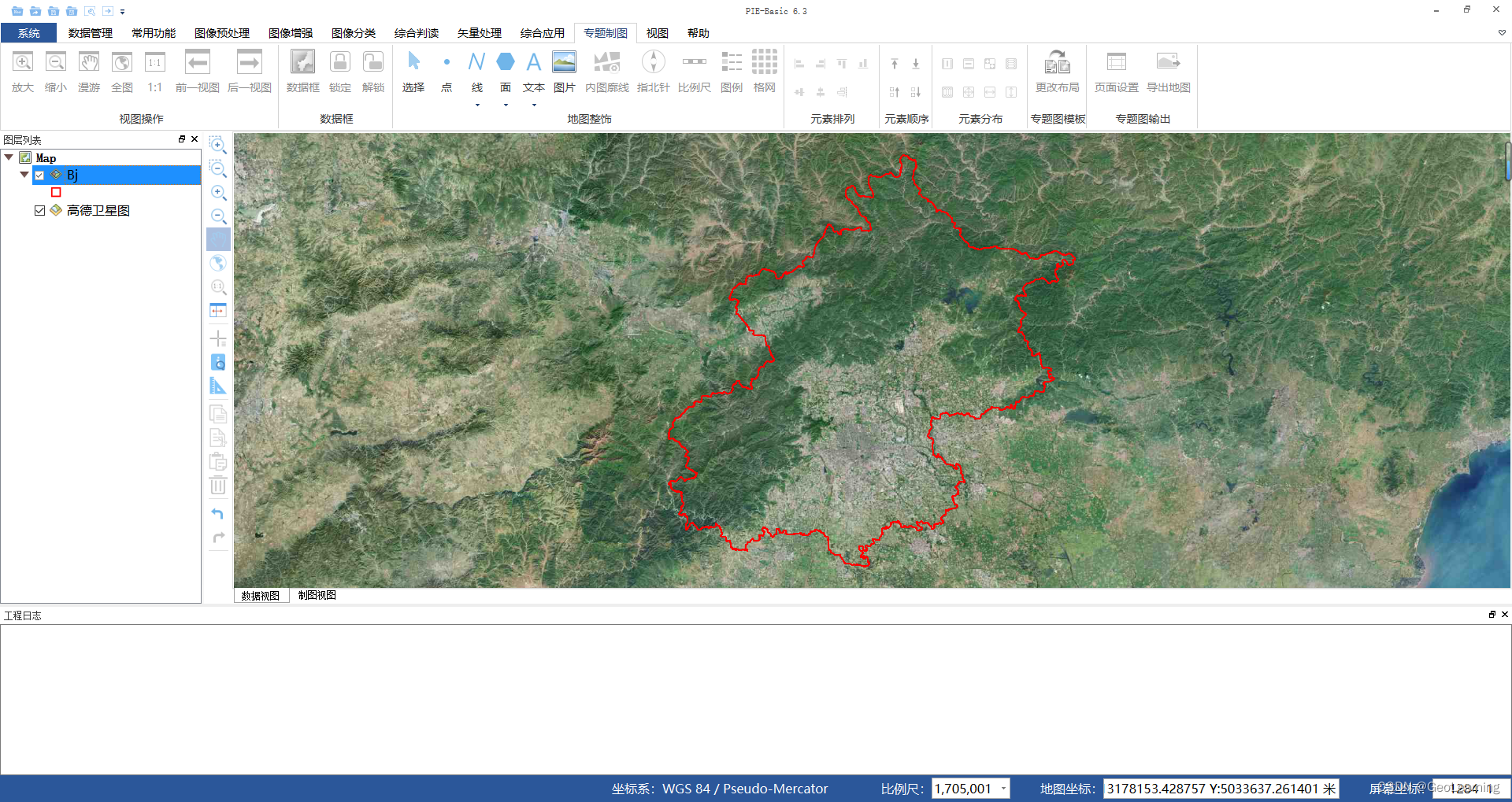
Task: Click the 更改布局 change layout icon
Action: coord(1058,72)
